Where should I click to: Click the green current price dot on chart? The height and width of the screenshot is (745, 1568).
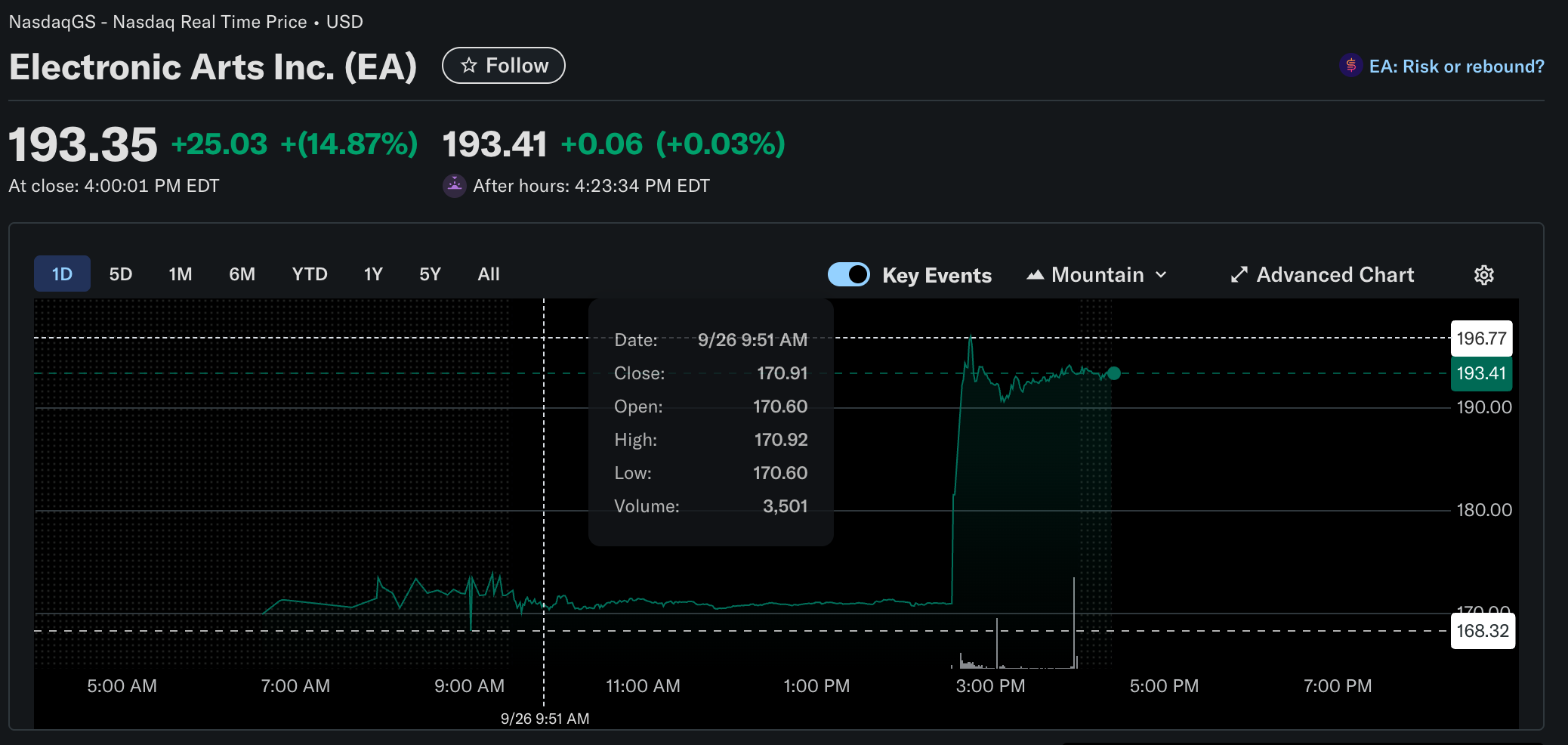click(x=1113, y=373)
